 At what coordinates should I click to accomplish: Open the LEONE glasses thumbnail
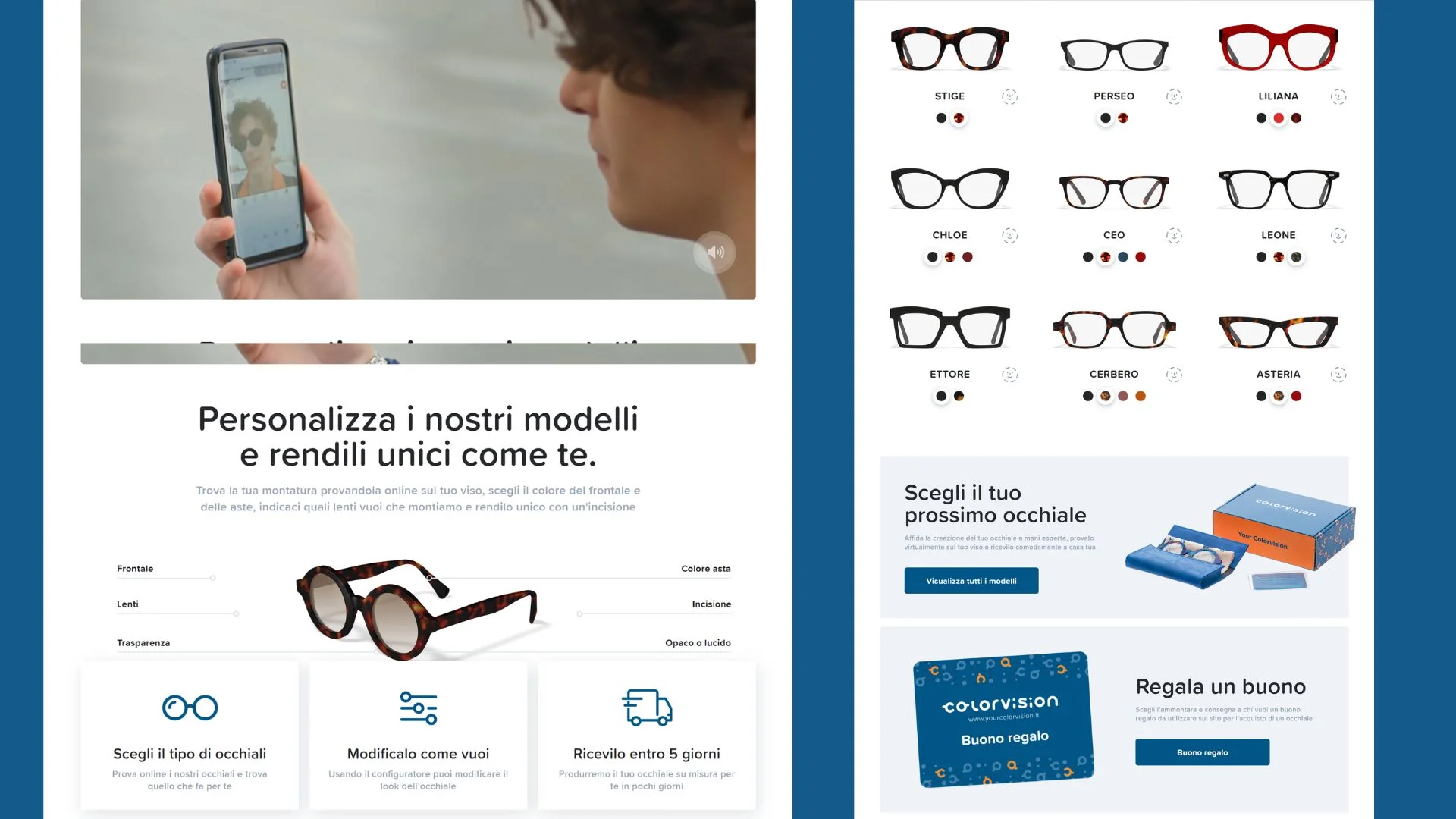pos(1279,189)
